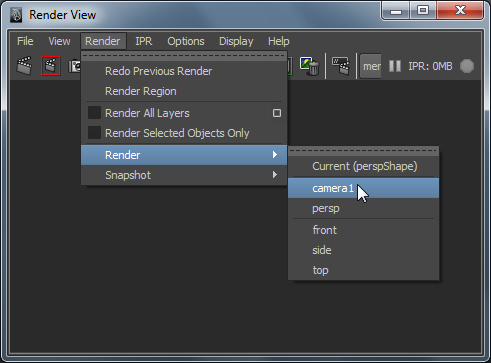Tear off the Render menu via dashed line

184,56
